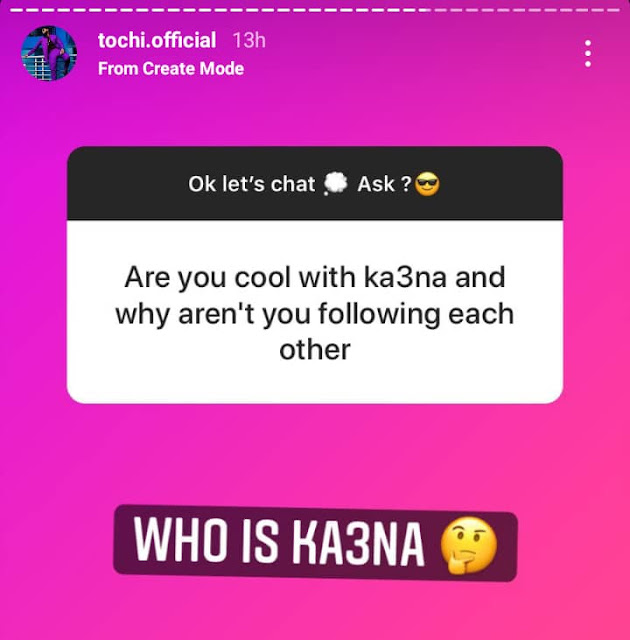The height and width of the screenshot is (640, 630).
Task: Click the middle story progress segment
Action: coord(315,10)
